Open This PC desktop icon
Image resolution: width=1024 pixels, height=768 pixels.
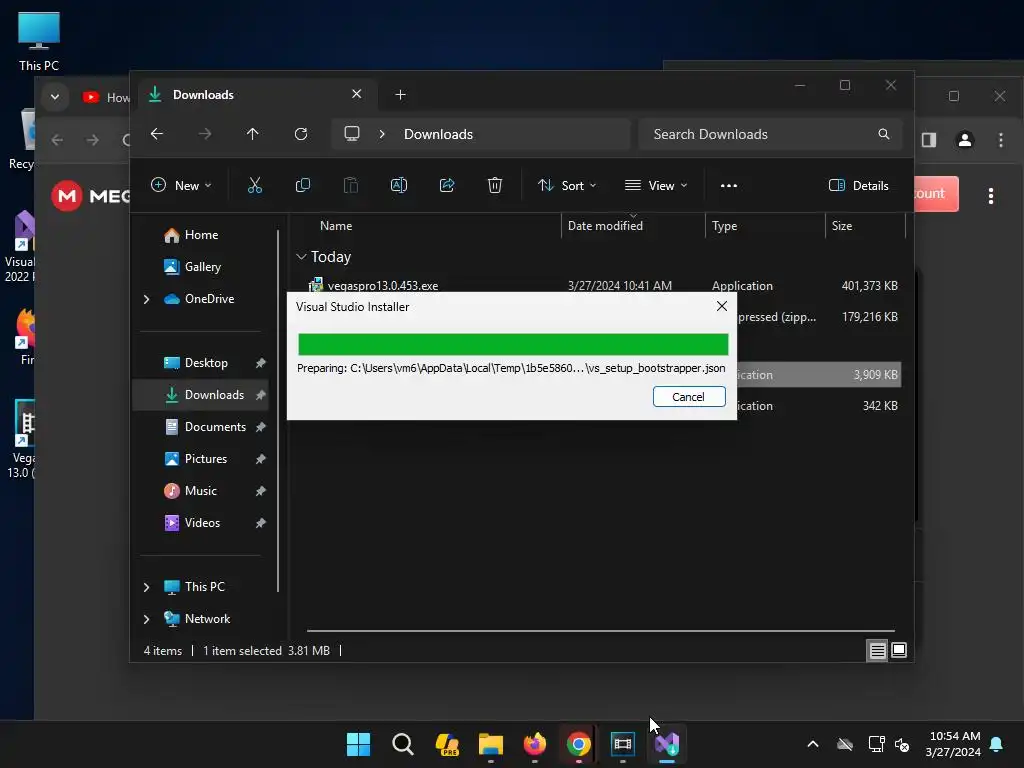pyautogui.click(x=39, y=40)
